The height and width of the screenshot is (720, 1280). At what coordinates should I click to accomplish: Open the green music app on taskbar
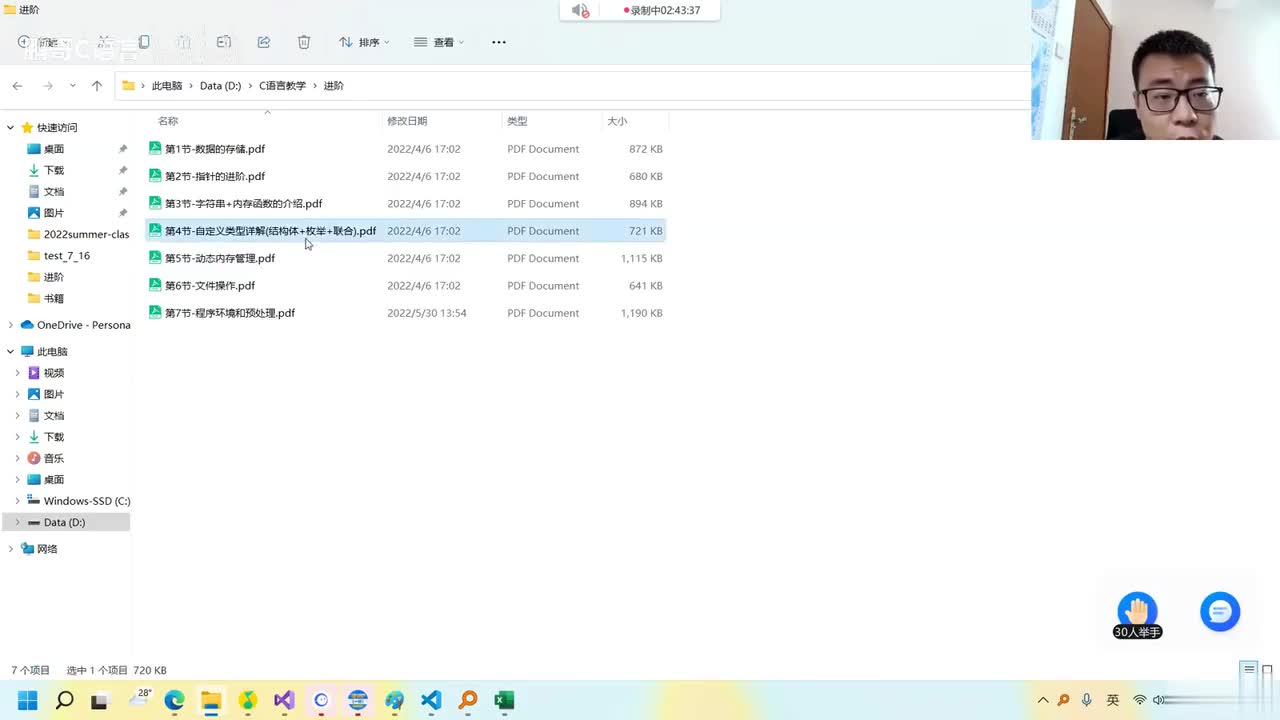tap(248, 700)
